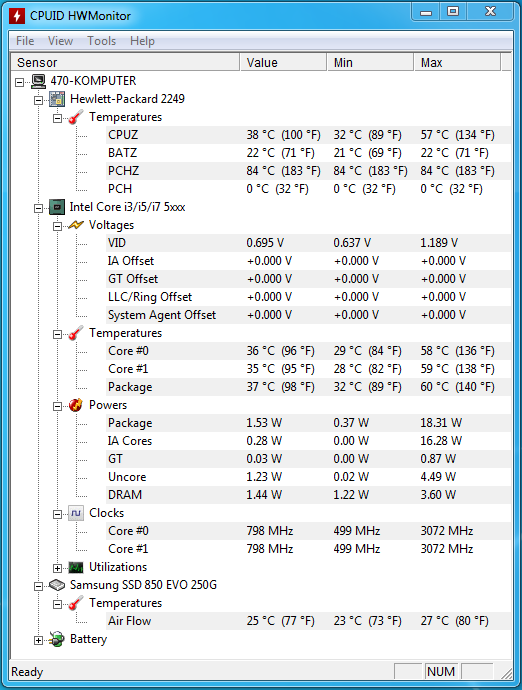
Task: Click the Hewlett-Packard 2249 motherboard icon
Action: click(x=57, y=99)
